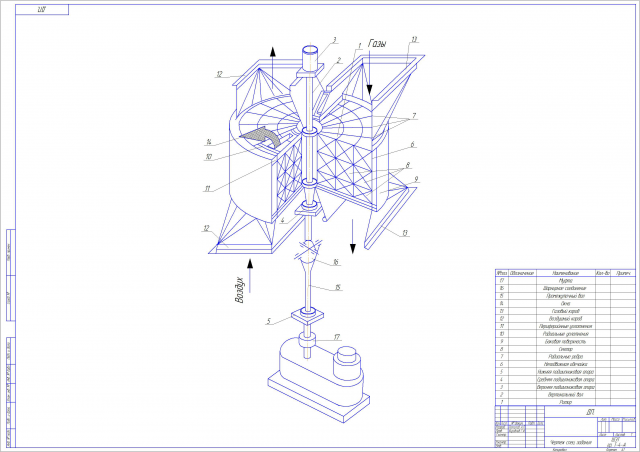Image resolution: width=640 pixels, height=452 pixels.
Task: Click the "Шарнирное соединение" row in the table
Action: coord(565,288)
